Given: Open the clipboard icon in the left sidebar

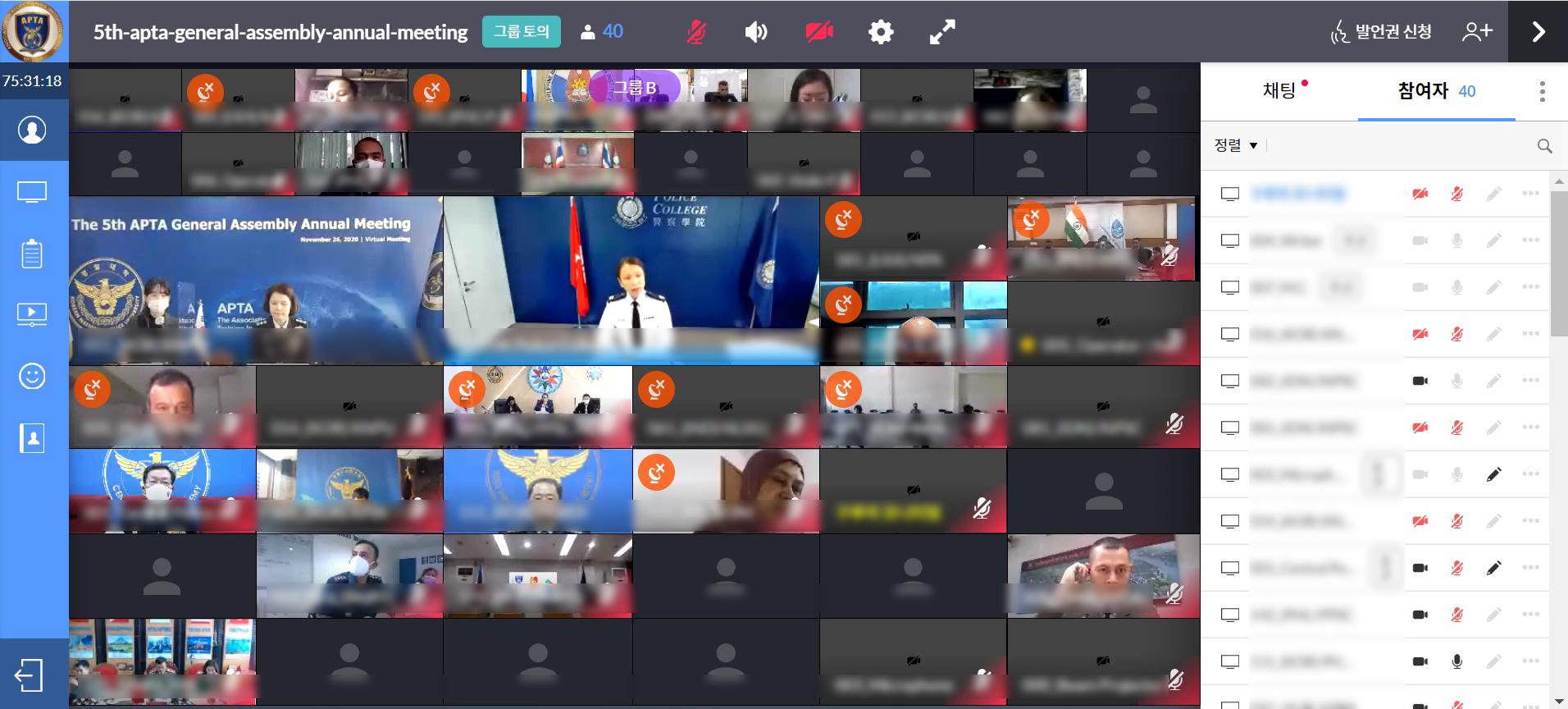Looking at the screenshot, I should 32,254.
